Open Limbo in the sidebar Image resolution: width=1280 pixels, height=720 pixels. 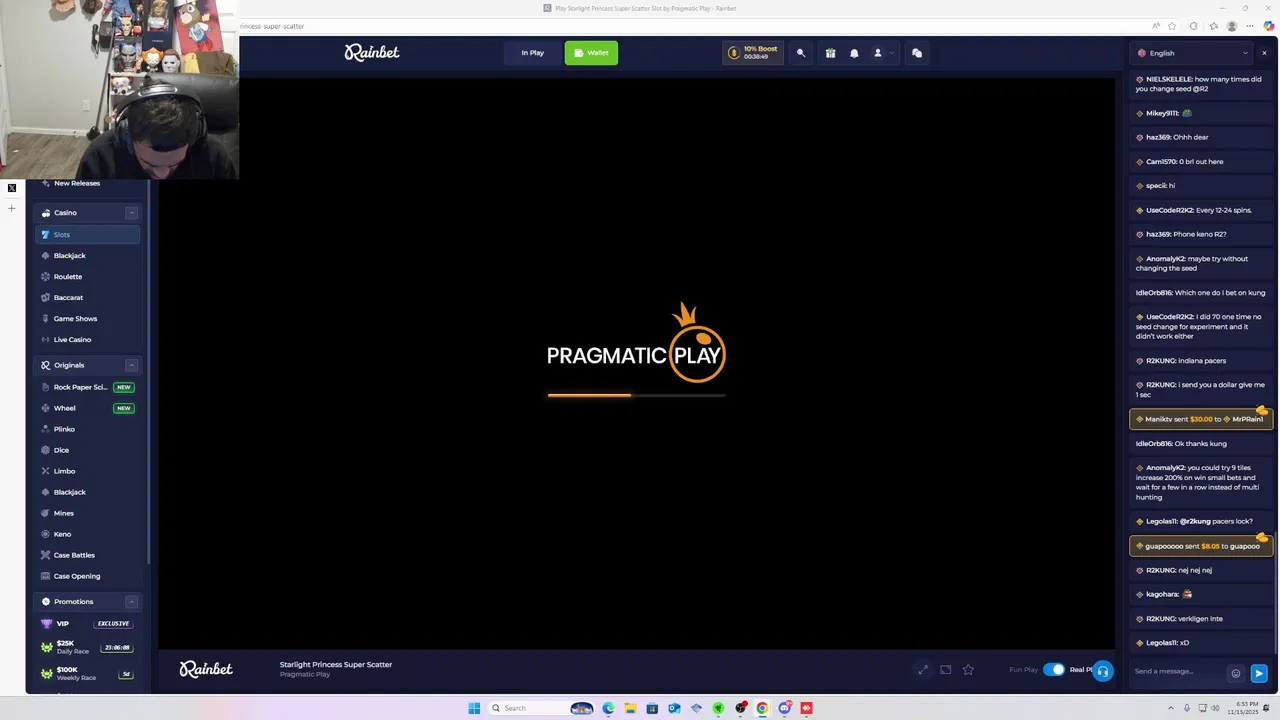click(x=88, y=471)
